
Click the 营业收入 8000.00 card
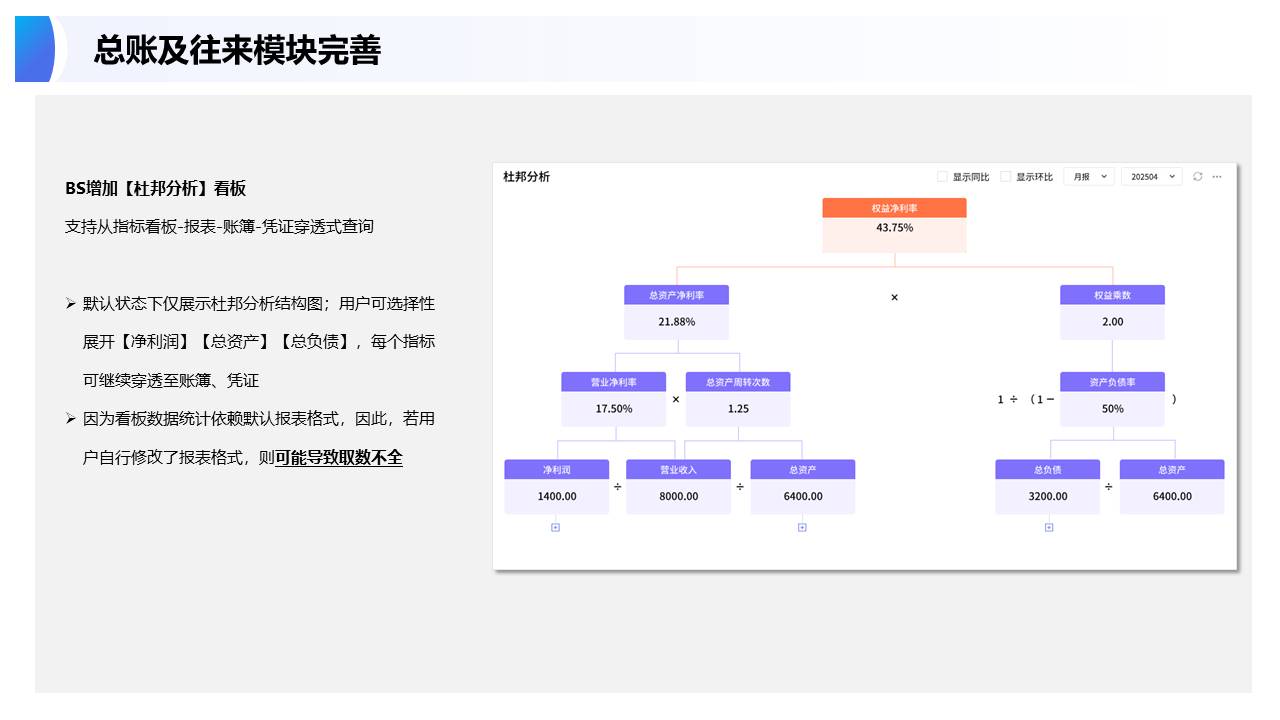pyautogui.click(x=678, y=487)
